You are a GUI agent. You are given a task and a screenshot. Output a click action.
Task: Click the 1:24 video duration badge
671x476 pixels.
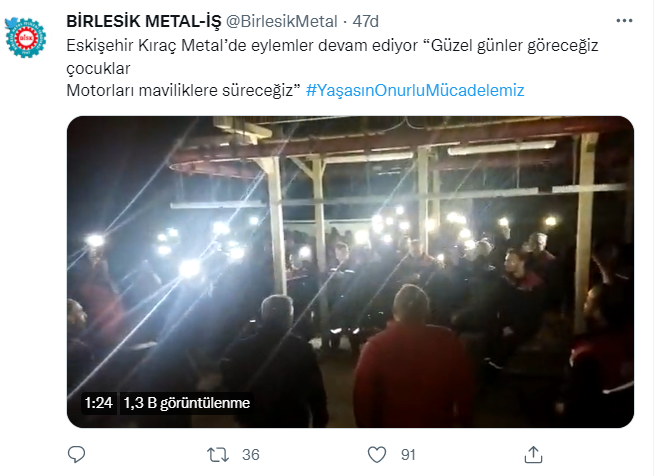click(x=98, y=403)
